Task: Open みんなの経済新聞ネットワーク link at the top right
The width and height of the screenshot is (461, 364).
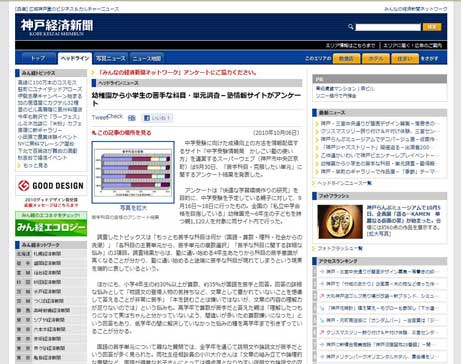Action: (415, 9)
